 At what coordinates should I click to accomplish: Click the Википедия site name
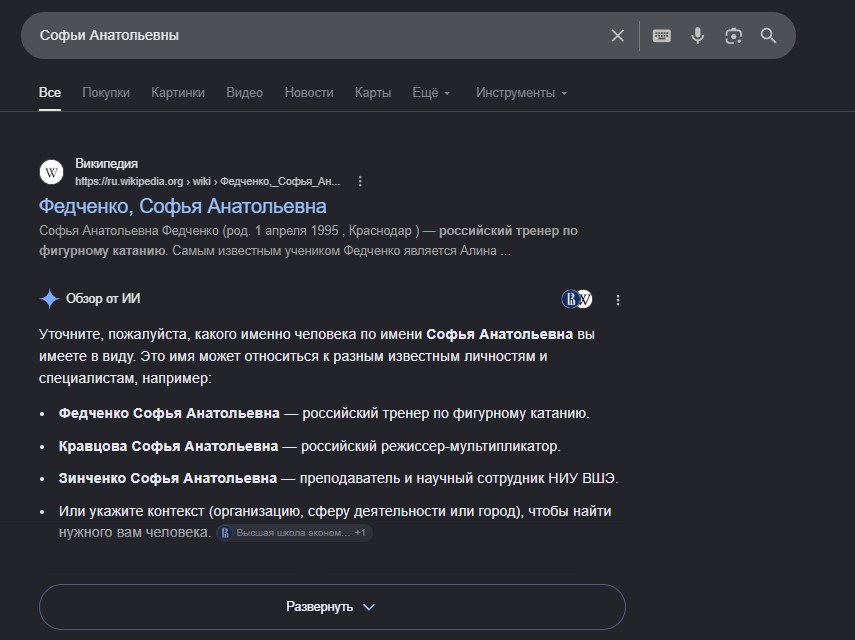pos(106,164)
